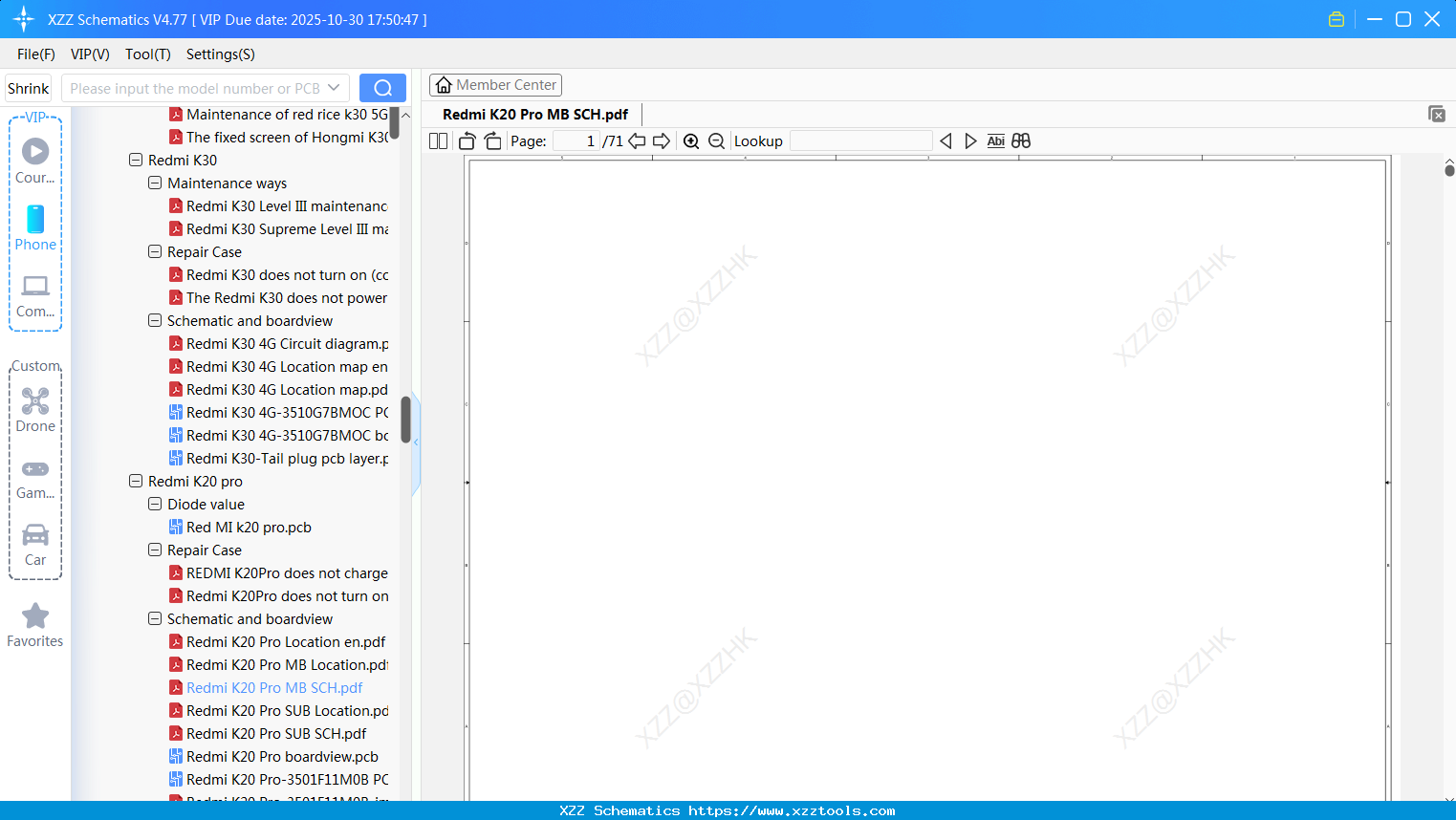Open the Settings(S) menu
The height and width of the screenshot is (820, 1456).
tap(221, 54)
